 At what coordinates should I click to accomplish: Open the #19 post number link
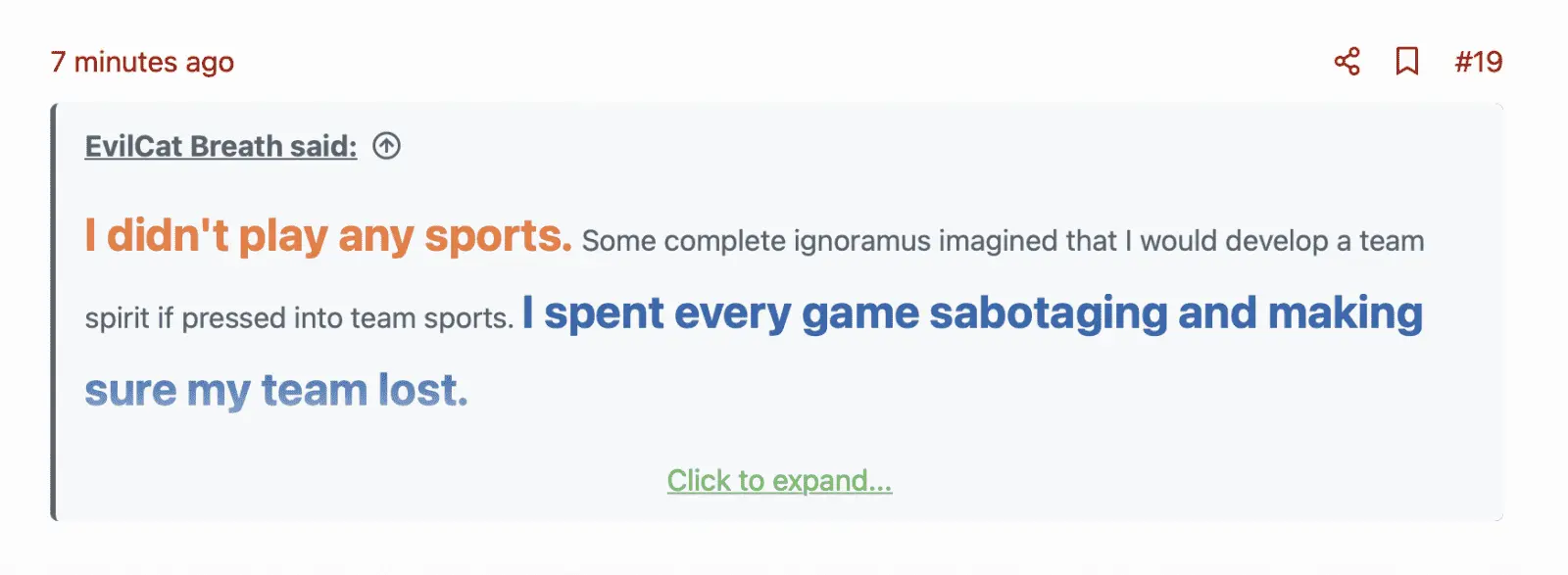point(1478,62)
